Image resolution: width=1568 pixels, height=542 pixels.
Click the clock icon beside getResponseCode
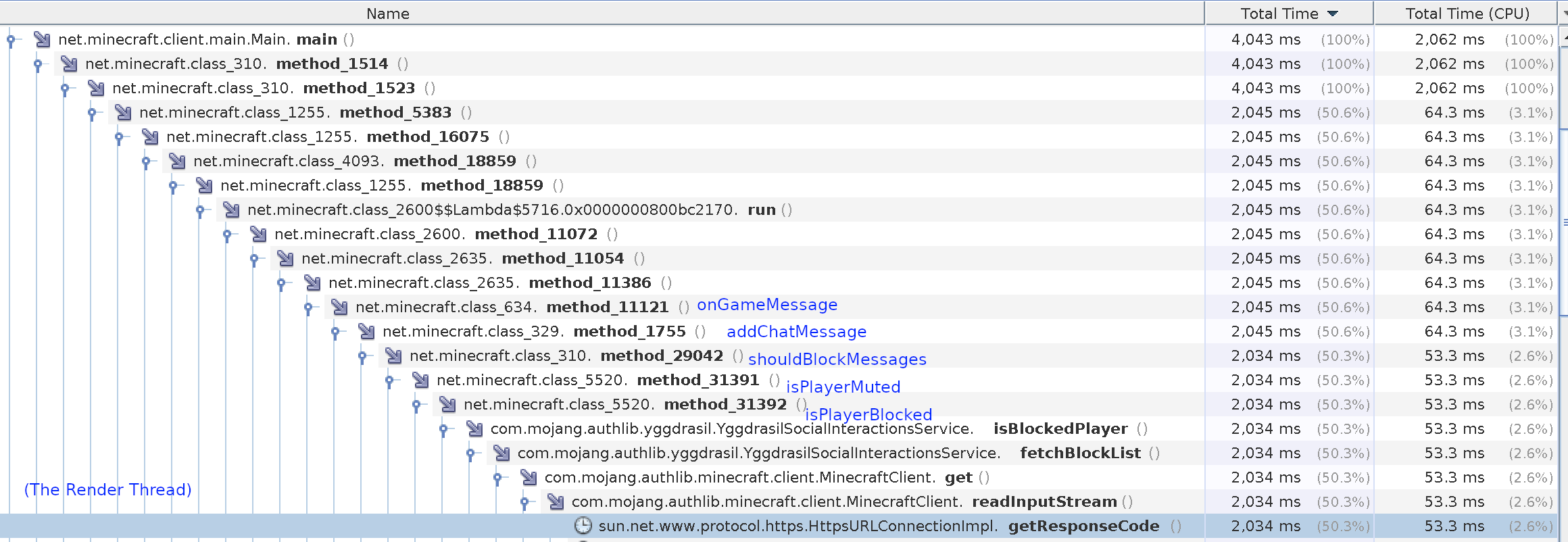(x=583, y=526)
